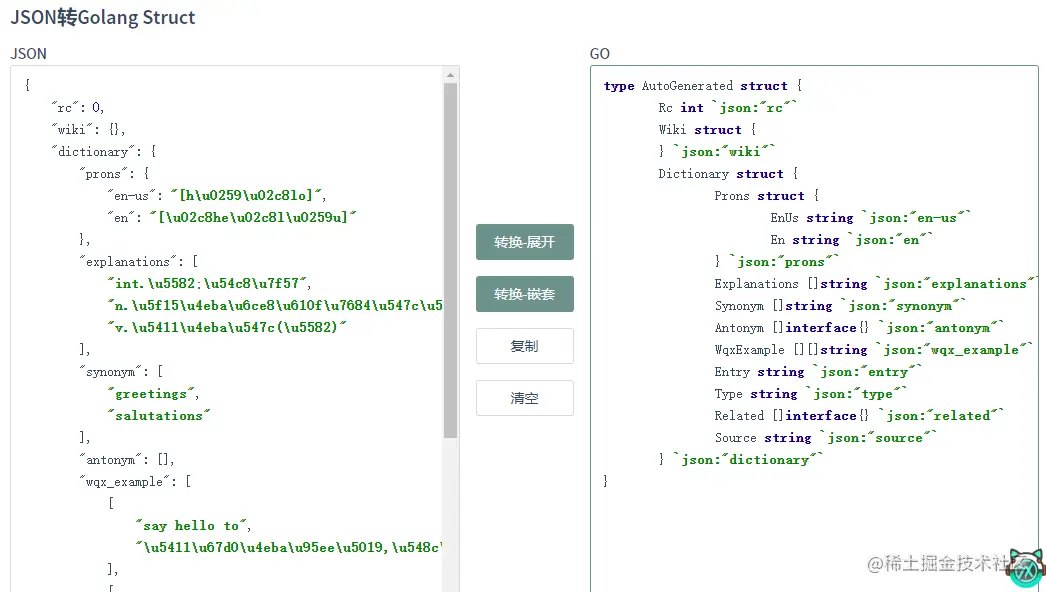
Task: Click the Prons struct line
Action: click(x=767, y=196)
